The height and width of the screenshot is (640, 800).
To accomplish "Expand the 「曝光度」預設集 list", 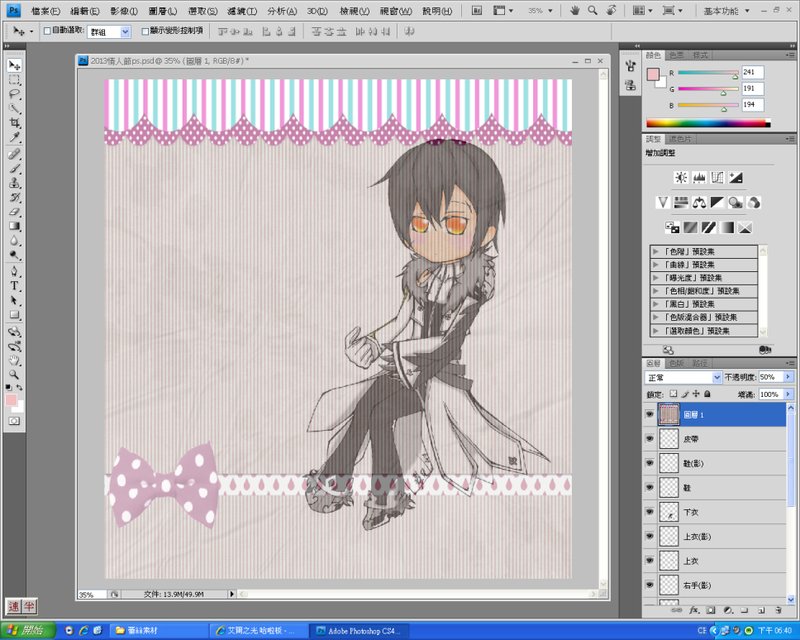I will (656, 278).
